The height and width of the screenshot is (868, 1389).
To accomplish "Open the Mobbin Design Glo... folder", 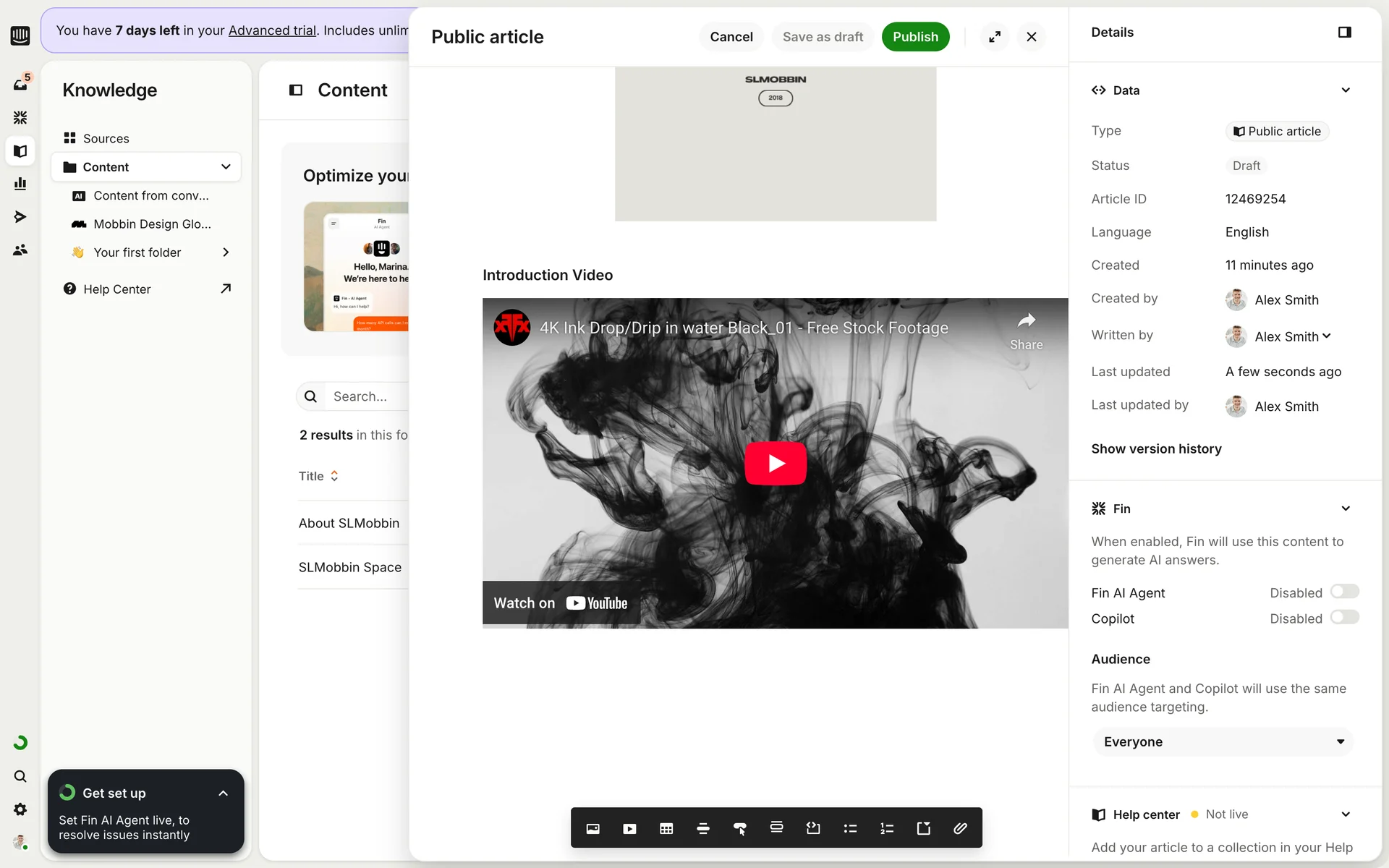I will click(152, 224).
